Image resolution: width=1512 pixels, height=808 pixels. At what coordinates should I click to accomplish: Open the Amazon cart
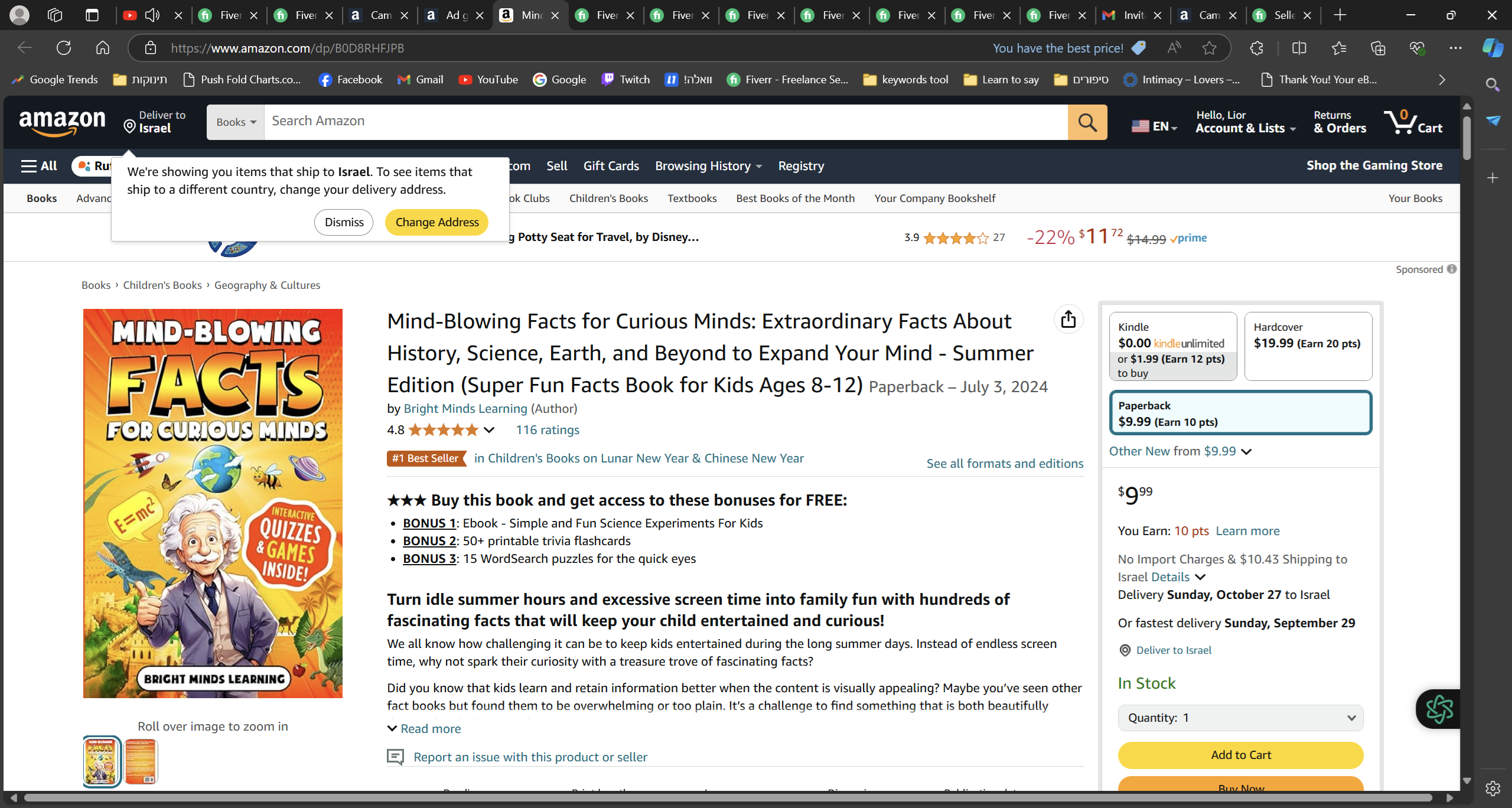(x=1413, y=122)
